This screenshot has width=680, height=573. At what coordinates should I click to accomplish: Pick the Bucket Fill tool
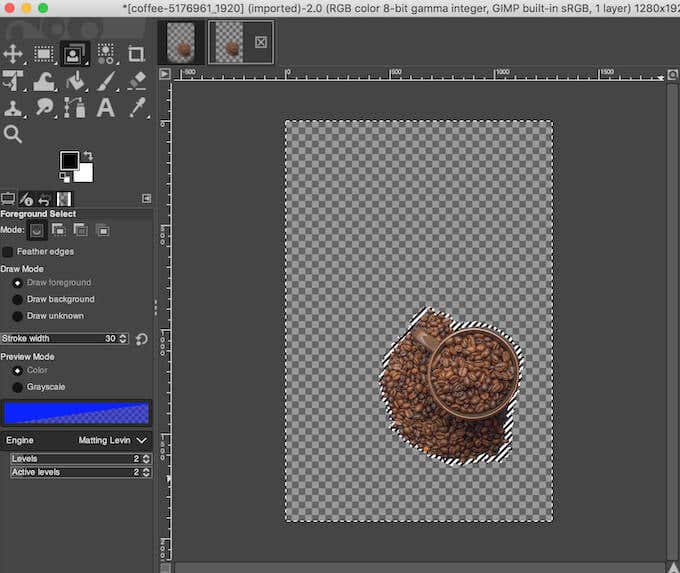coord(75,80)
